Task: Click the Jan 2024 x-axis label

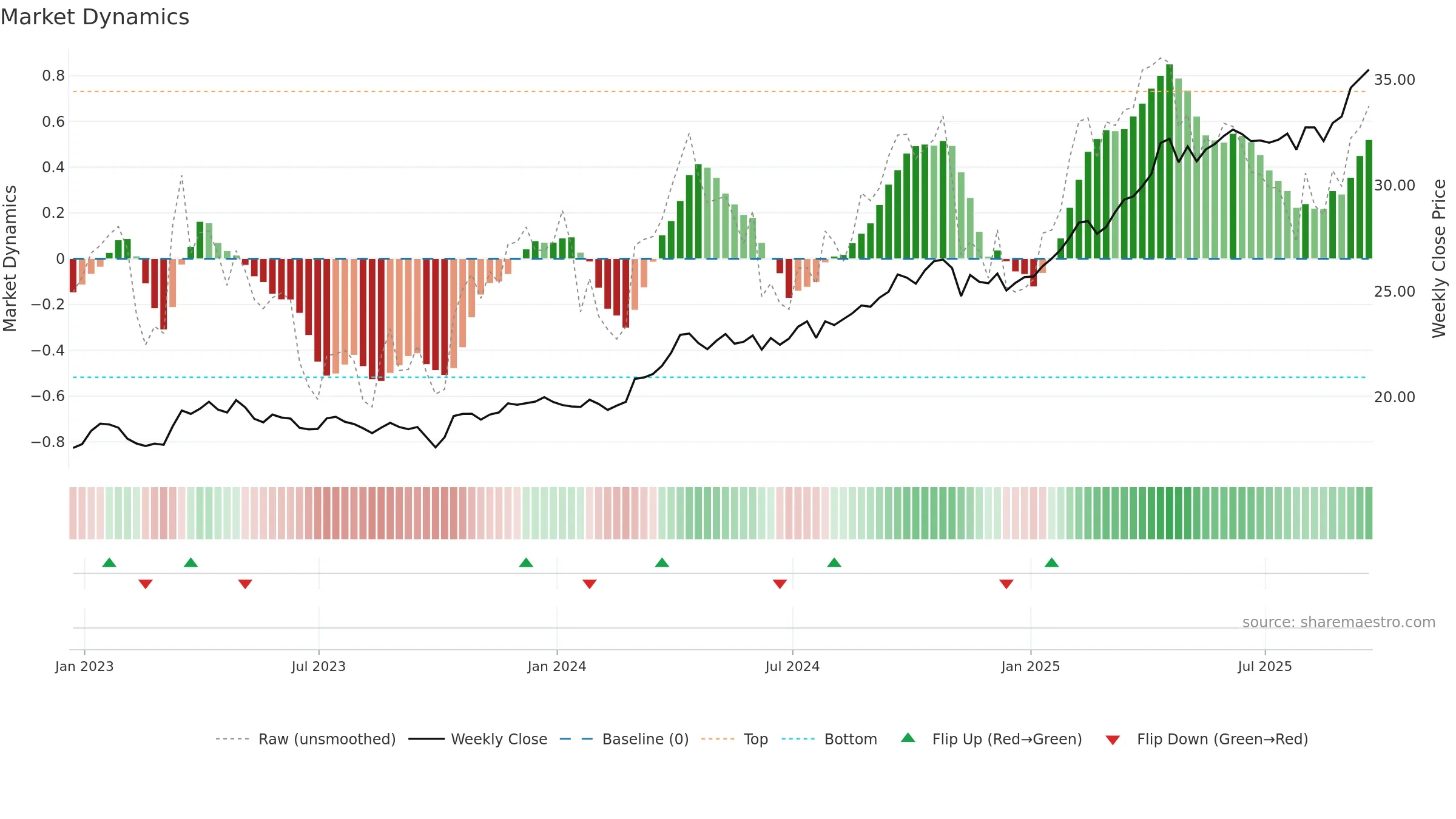Action: coord(557,666)
